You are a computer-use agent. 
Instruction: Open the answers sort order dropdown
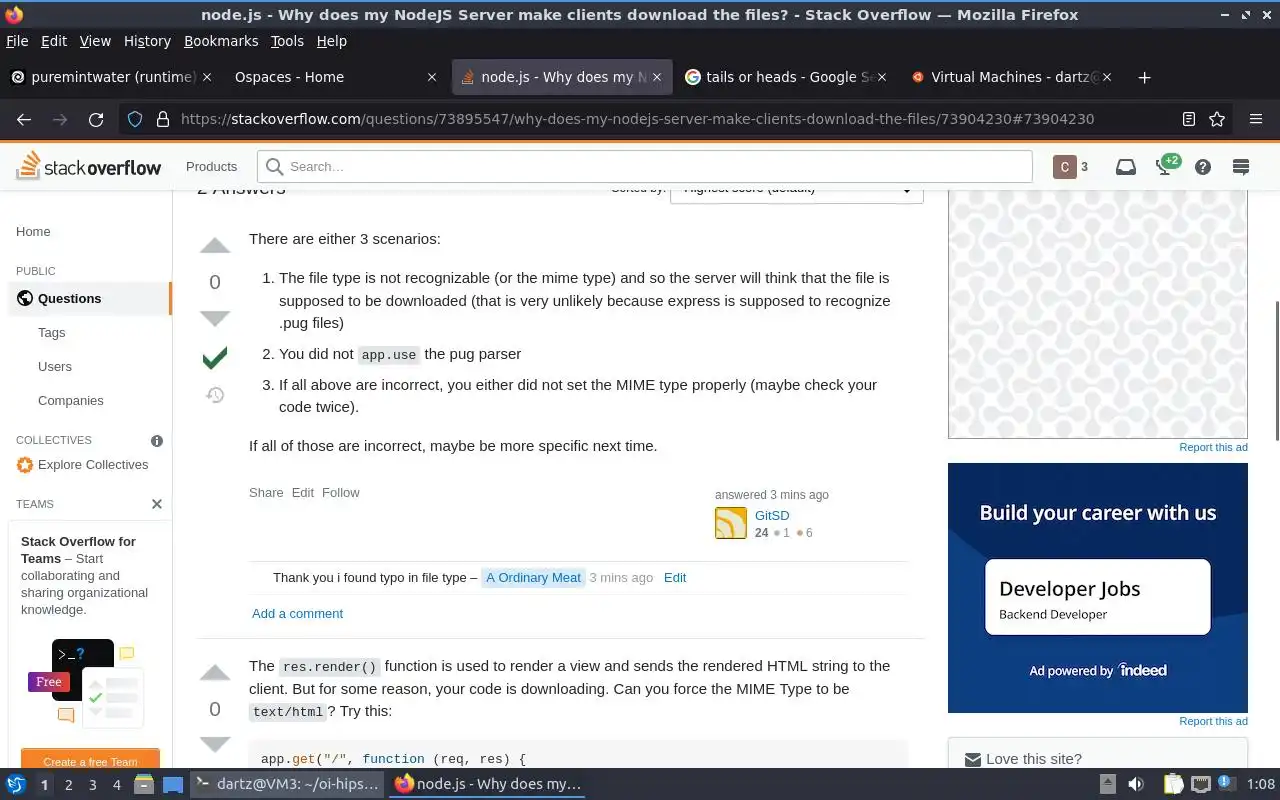797,190
